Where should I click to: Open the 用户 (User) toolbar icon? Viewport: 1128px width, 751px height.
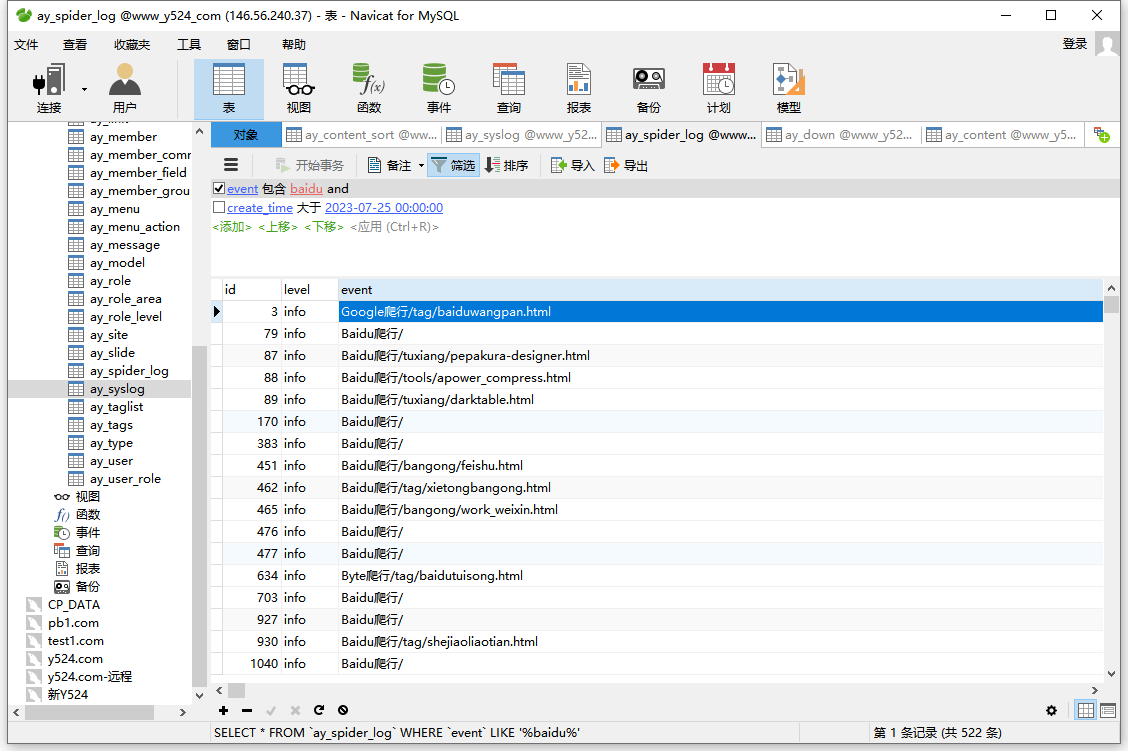pos(124,88)
